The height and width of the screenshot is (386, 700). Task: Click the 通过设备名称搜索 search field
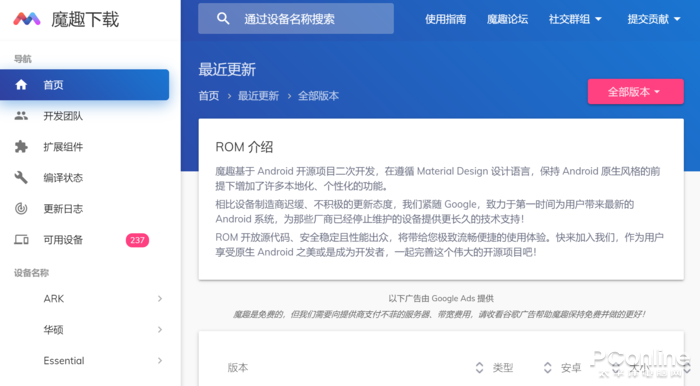[x=296, y=18]
